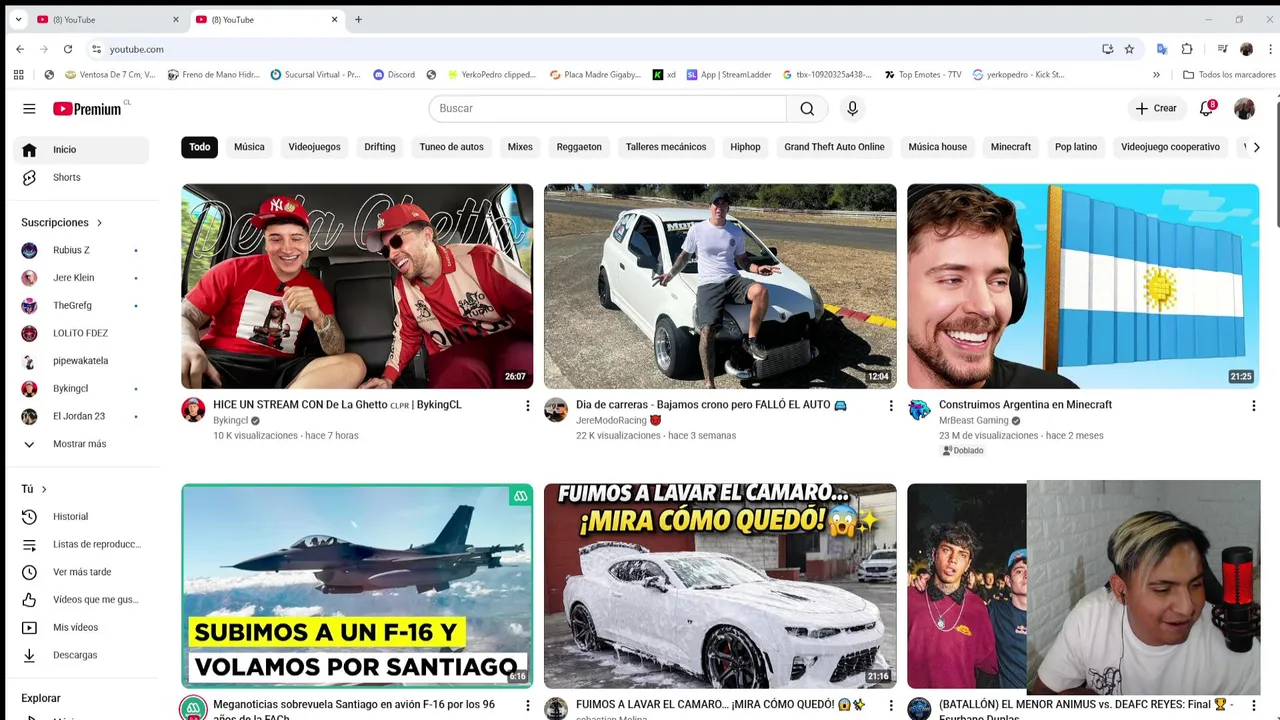Open options menu for BykingCL stream video
The width and height of the screenshot is (1280, 720).
[528, 405]
